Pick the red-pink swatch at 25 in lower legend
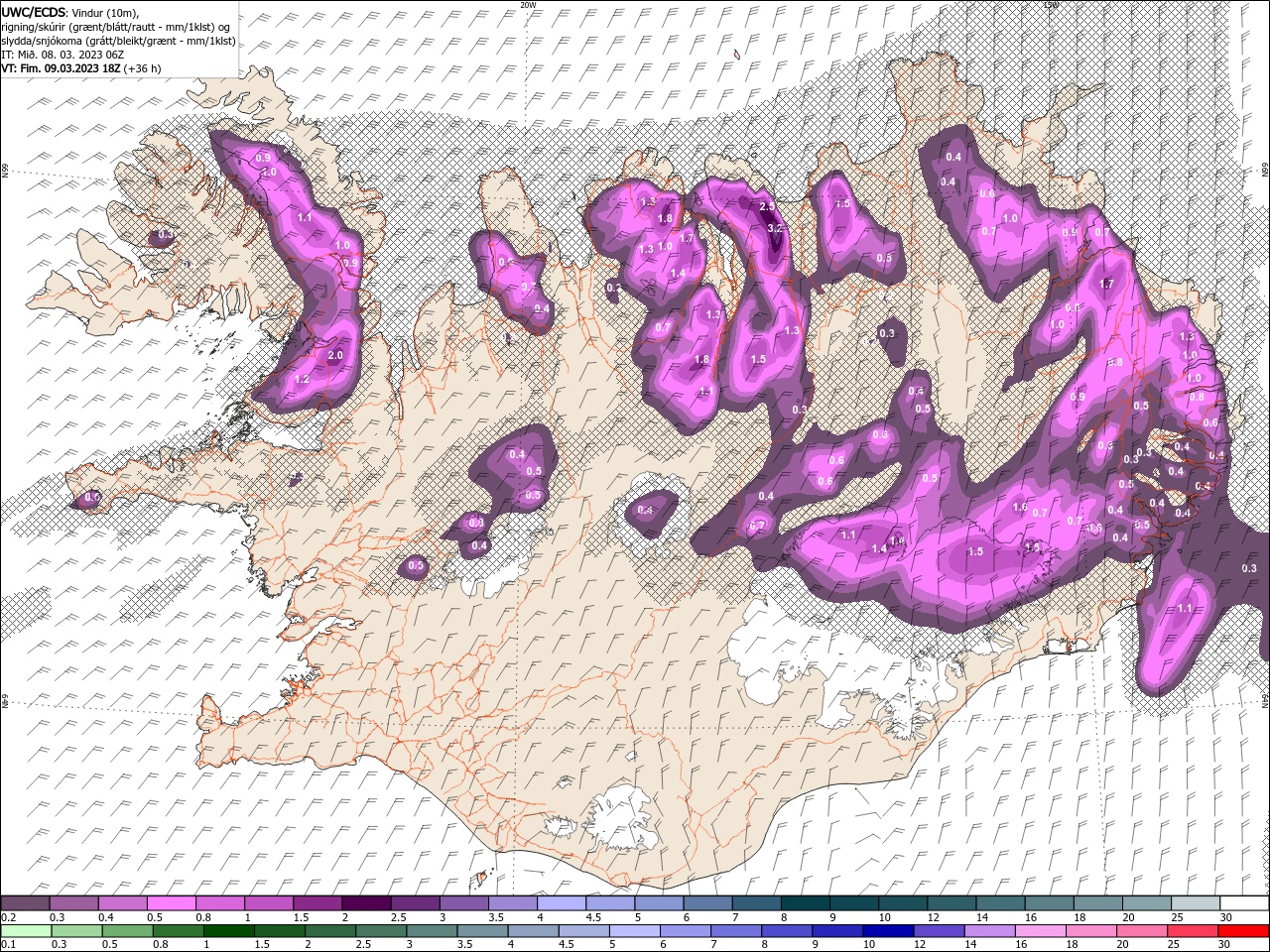This screenshot has height=952, width=1270. [1193, 931]
